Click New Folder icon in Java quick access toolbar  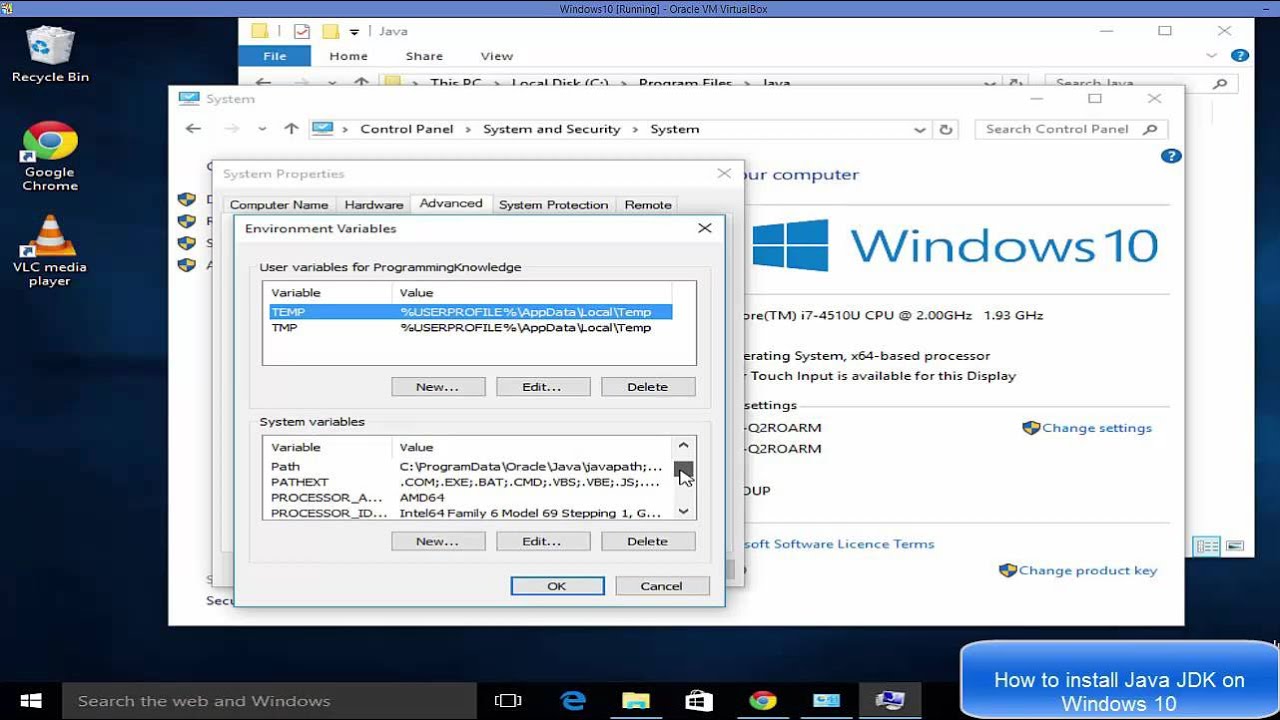[x=330, y=31]
